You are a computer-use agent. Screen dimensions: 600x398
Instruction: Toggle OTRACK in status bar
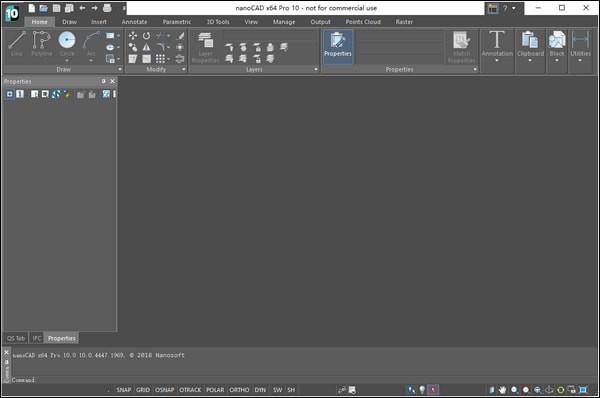point(190,390)
